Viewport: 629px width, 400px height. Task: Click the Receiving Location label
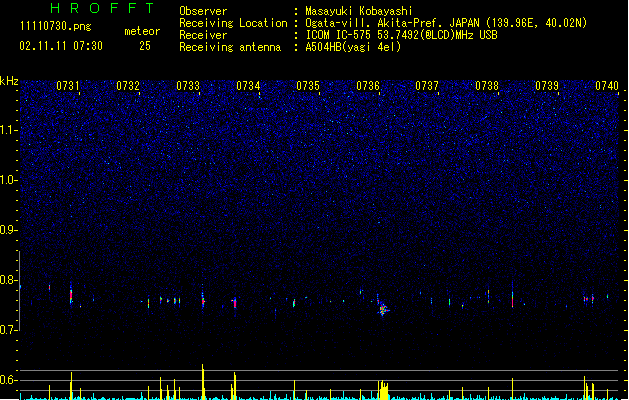tap(233, 23)
